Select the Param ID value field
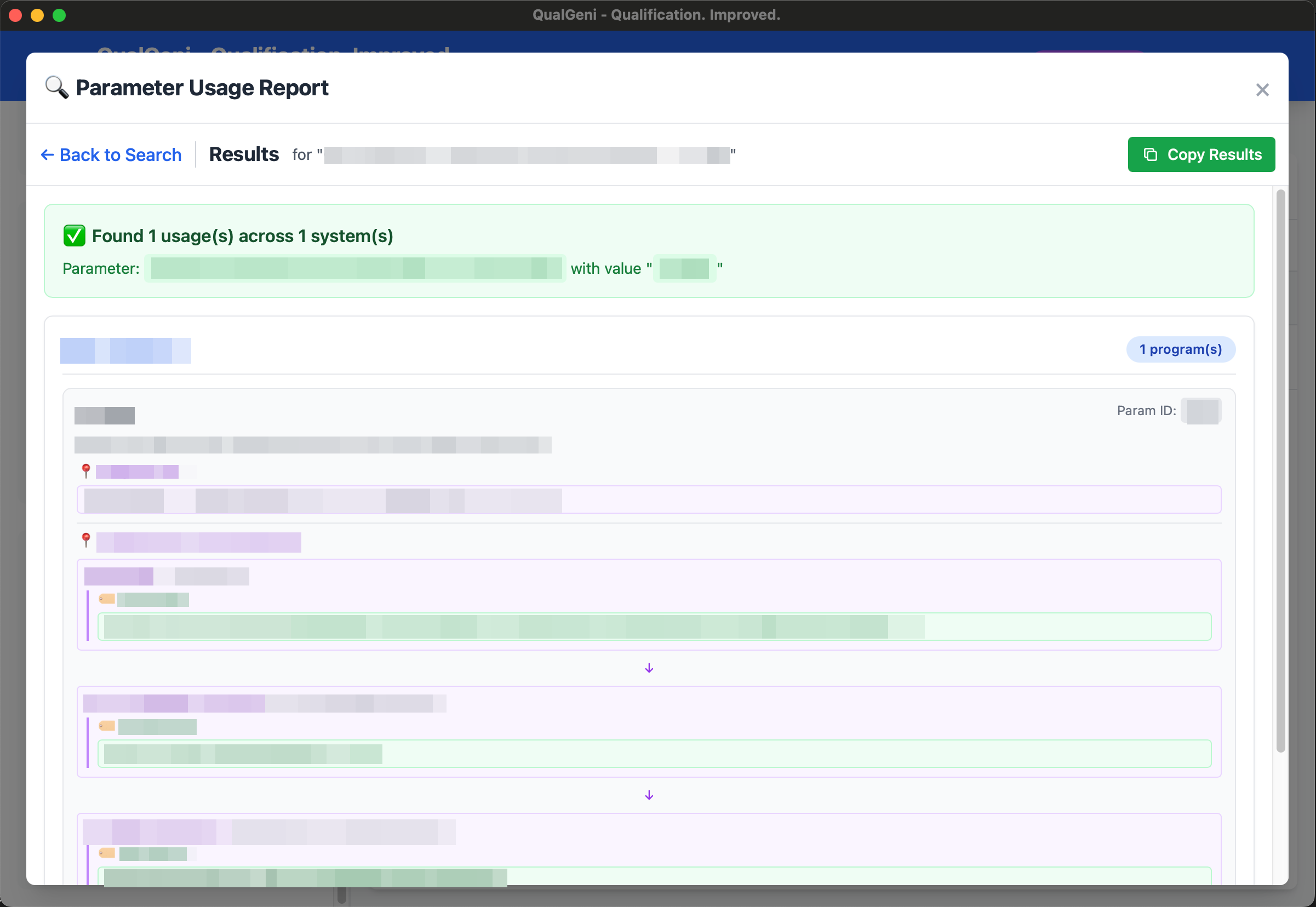The width and height of the screenshot is (1316, 907). coord(1201,410)
